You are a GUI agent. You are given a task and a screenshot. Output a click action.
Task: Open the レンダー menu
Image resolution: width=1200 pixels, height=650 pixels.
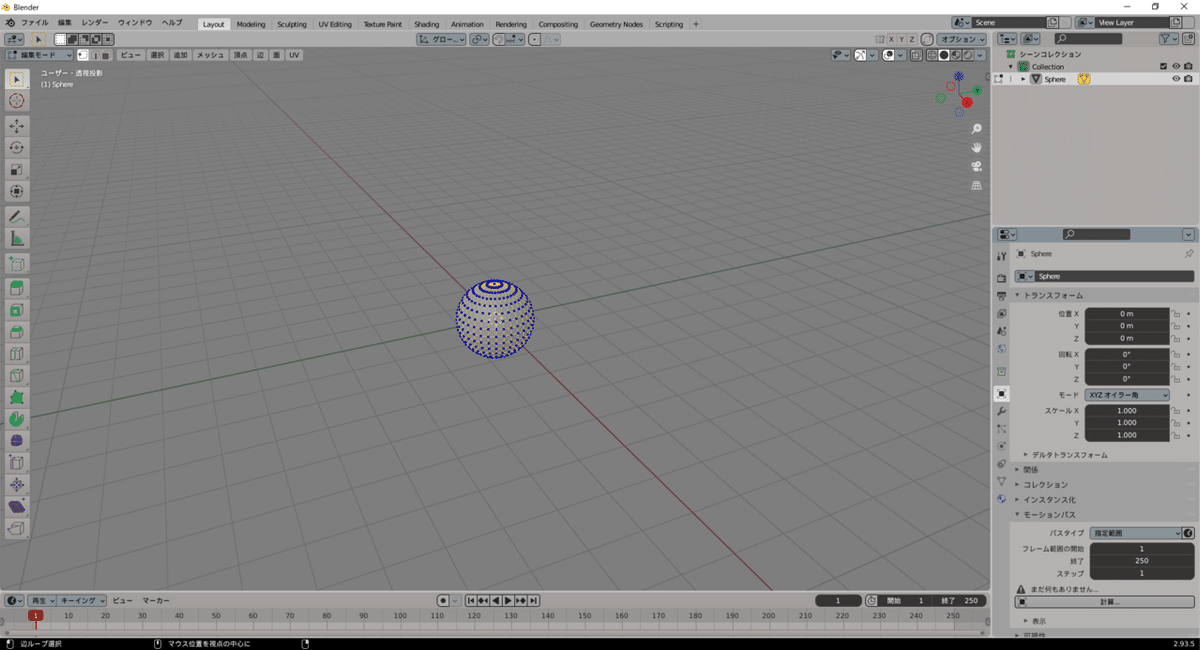[95, 22]
